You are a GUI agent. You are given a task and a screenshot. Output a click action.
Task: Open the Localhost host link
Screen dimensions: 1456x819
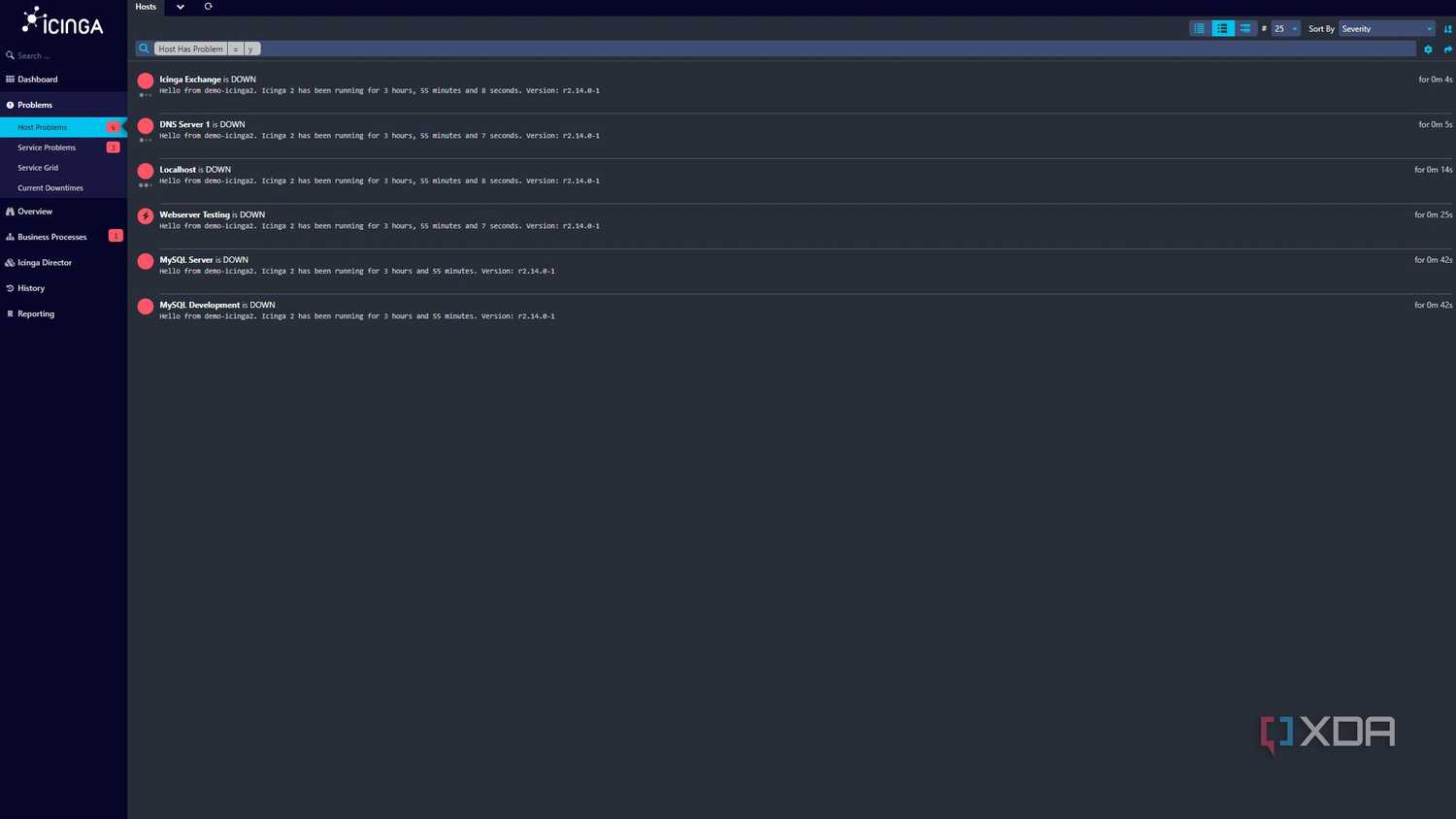(178, 170)
